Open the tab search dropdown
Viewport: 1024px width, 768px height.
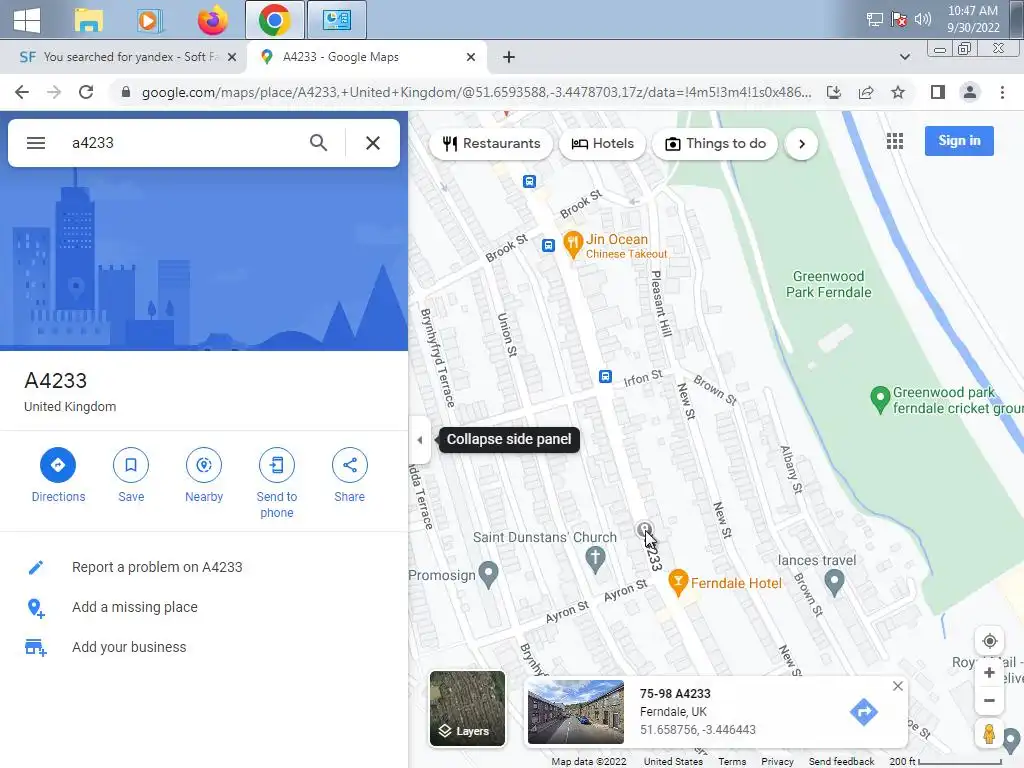pos(904,57)
